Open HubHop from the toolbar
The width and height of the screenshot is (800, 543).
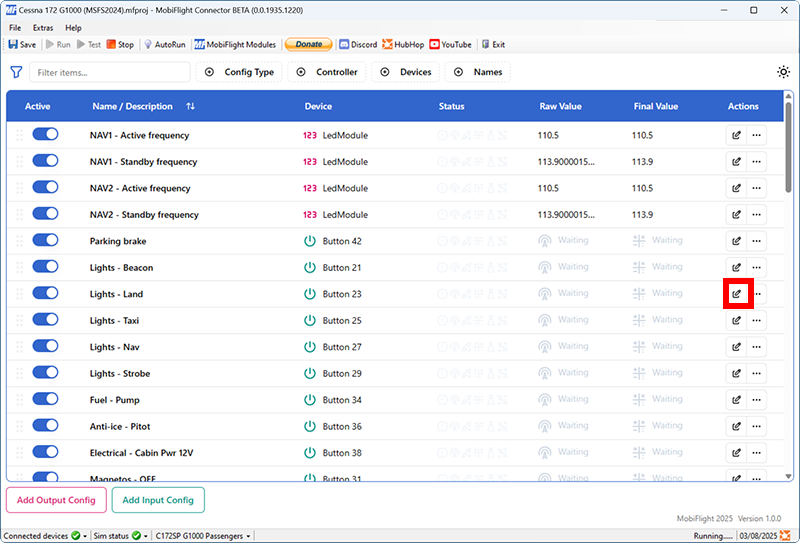point(403,44)
